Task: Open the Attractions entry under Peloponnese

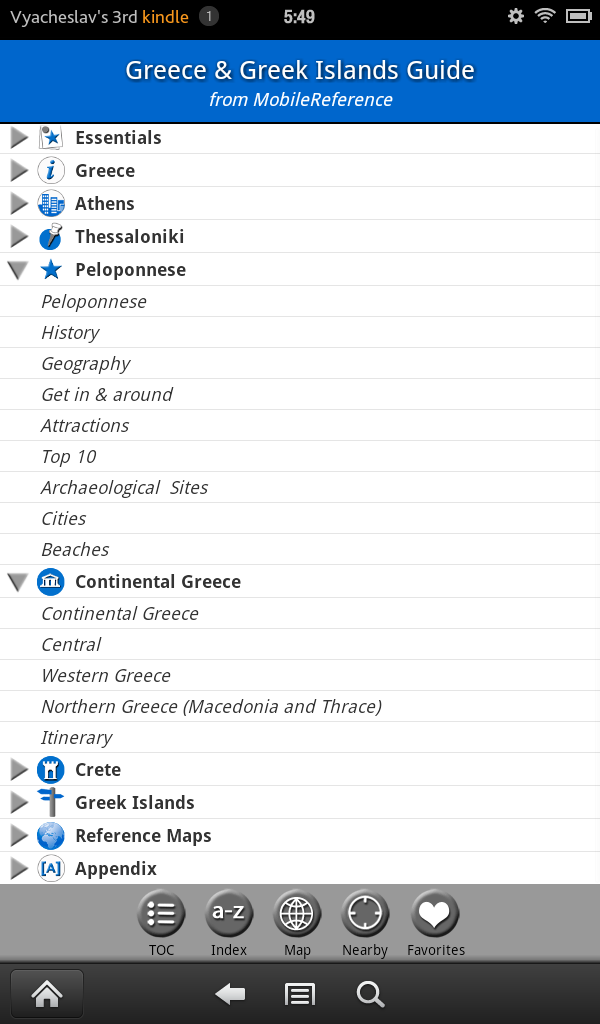Action: coord(85,425)
